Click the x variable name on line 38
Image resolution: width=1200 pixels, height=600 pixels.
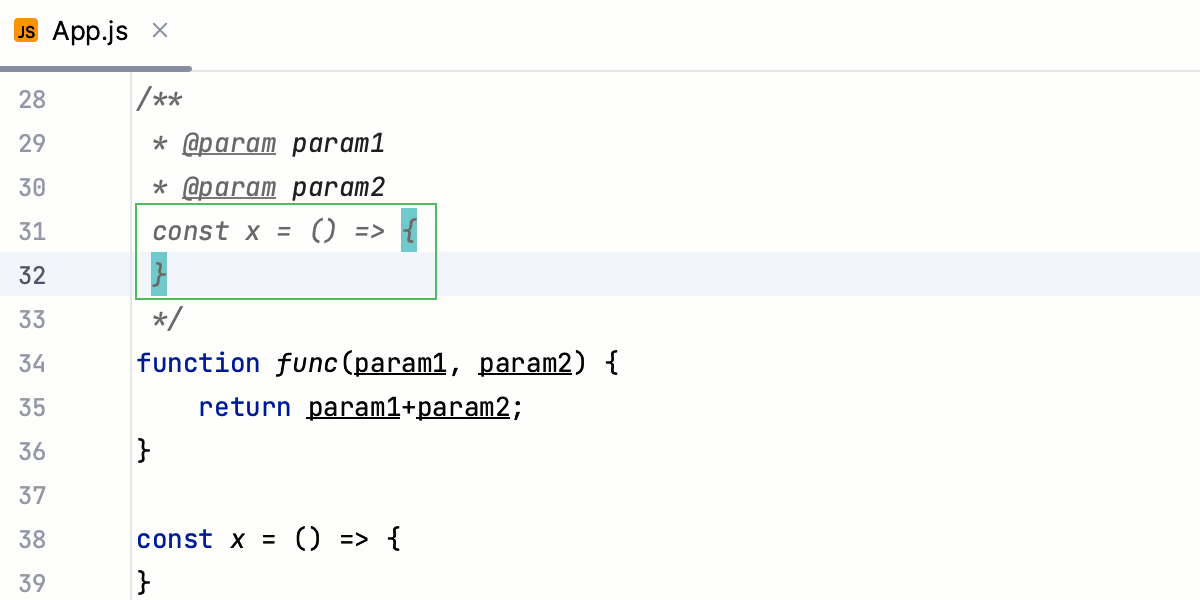coord(236,539)
